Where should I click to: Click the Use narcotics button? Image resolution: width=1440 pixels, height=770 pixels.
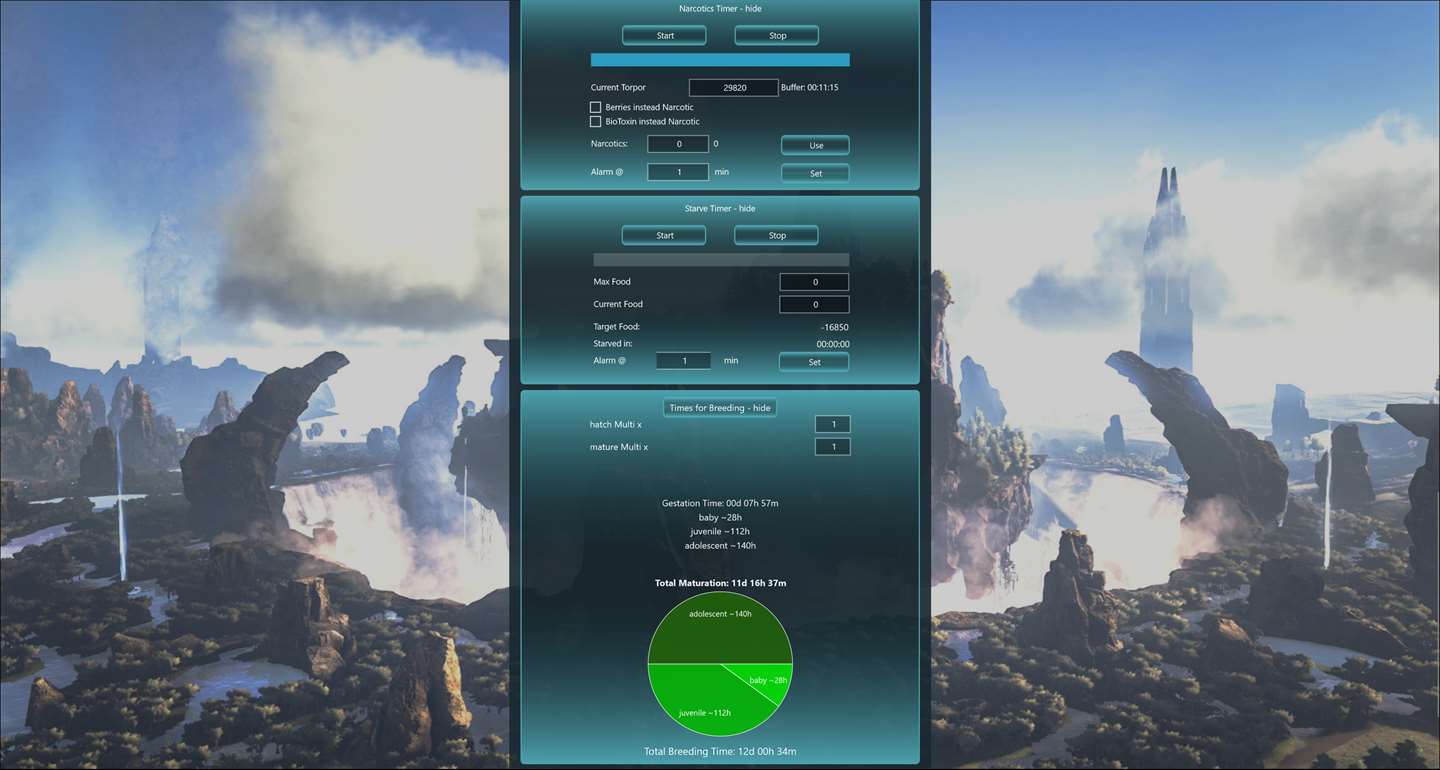815,145
